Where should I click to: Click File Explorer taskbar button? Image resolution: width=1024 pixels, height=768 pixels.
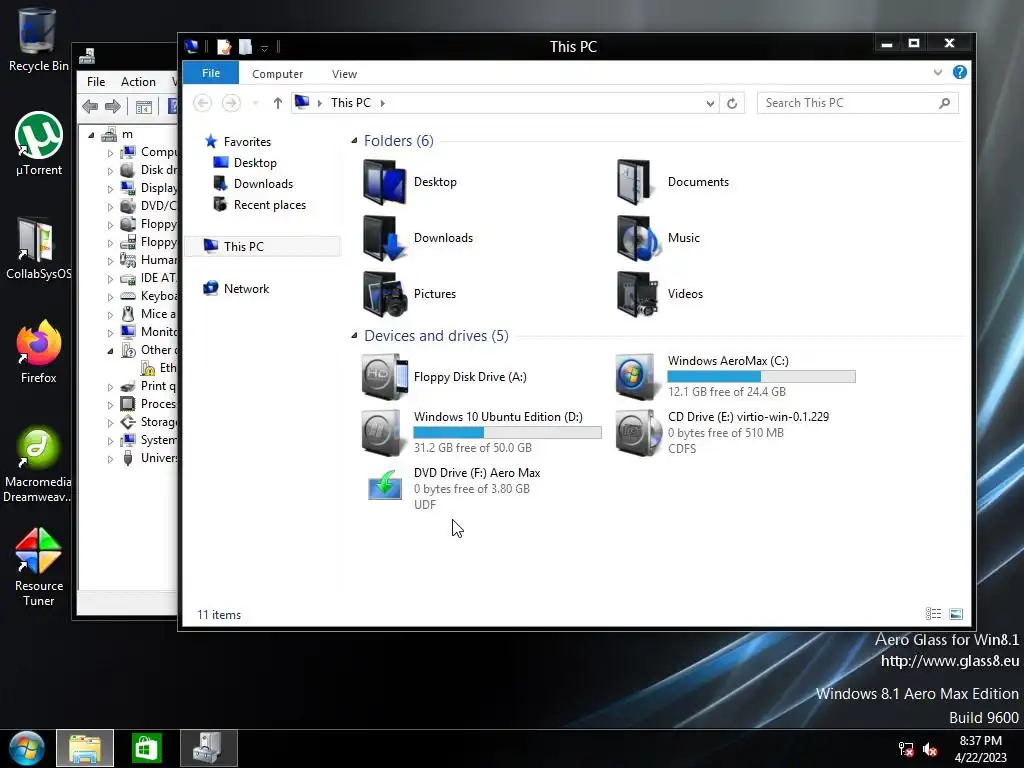click(x=85, y=748)
